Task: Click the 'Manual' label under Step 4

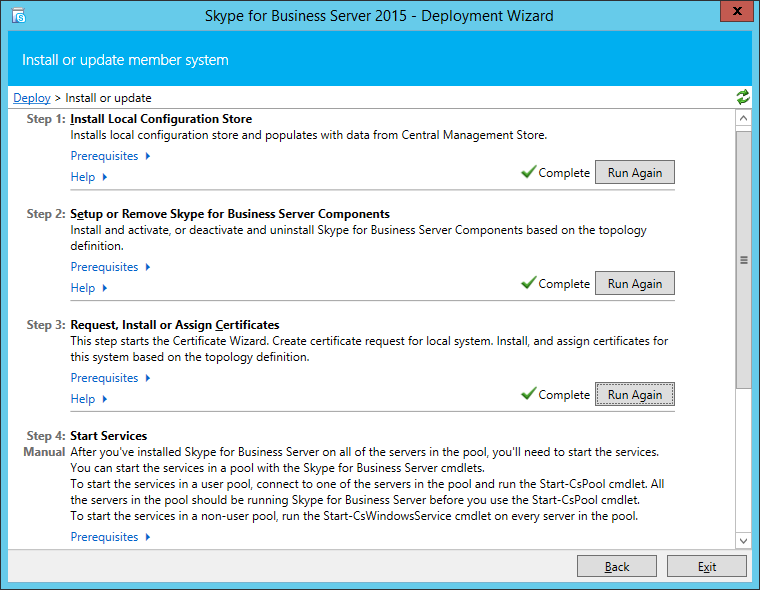Action: click(44, 452)
